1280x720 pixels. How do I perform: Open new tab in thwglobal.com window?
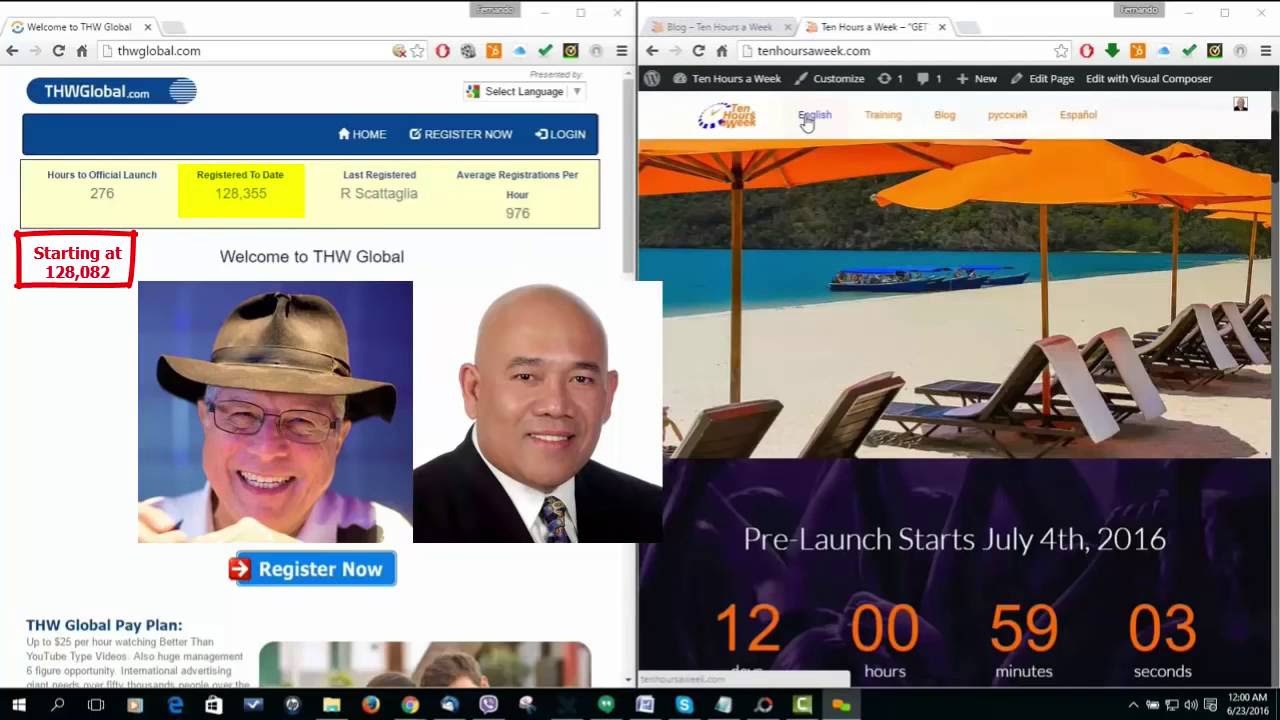(x=172, y=27)
